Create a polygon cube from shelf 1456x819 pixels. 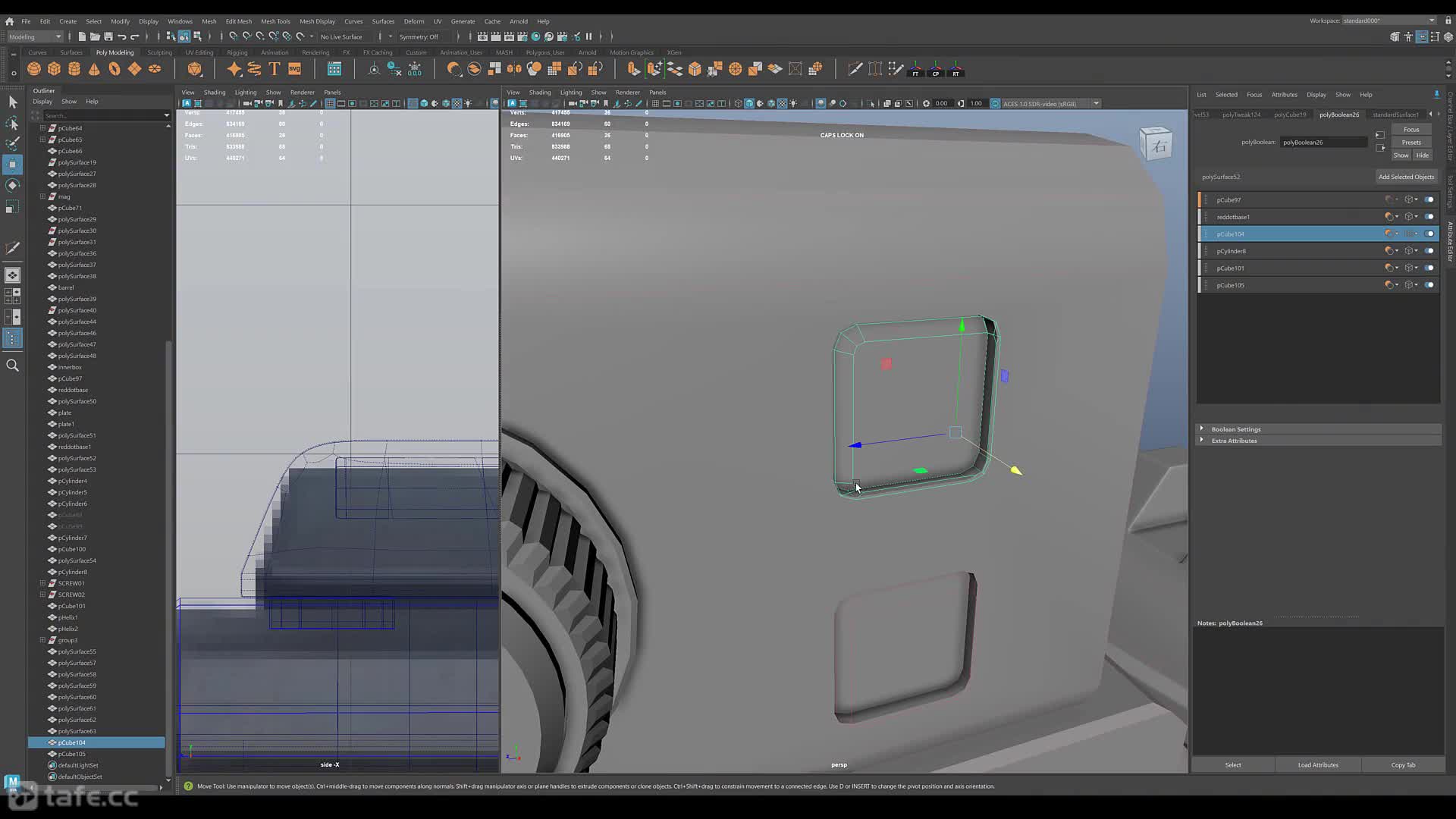coord(54,69)
